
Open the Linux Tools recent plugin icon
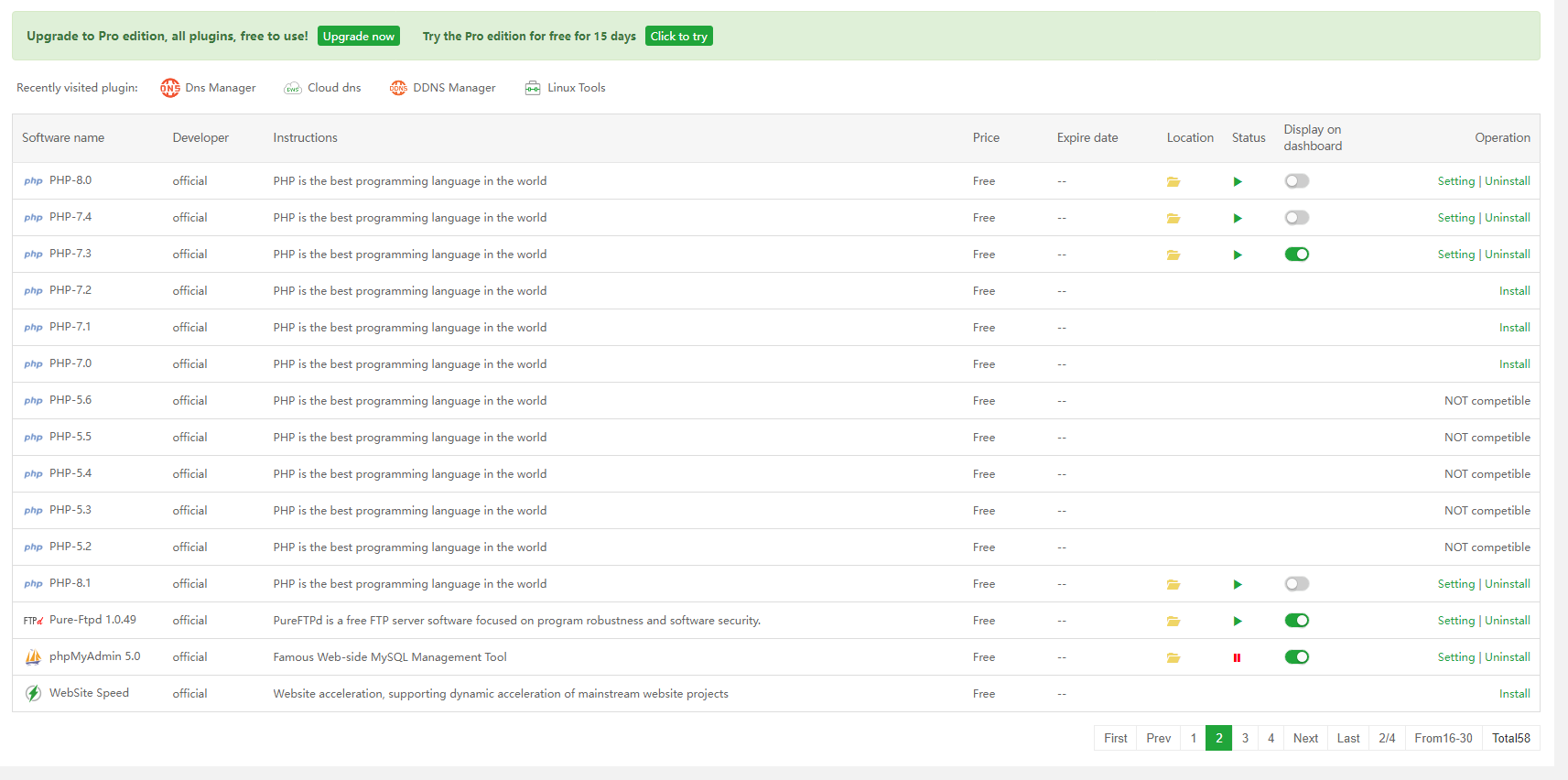pos(533,88)
